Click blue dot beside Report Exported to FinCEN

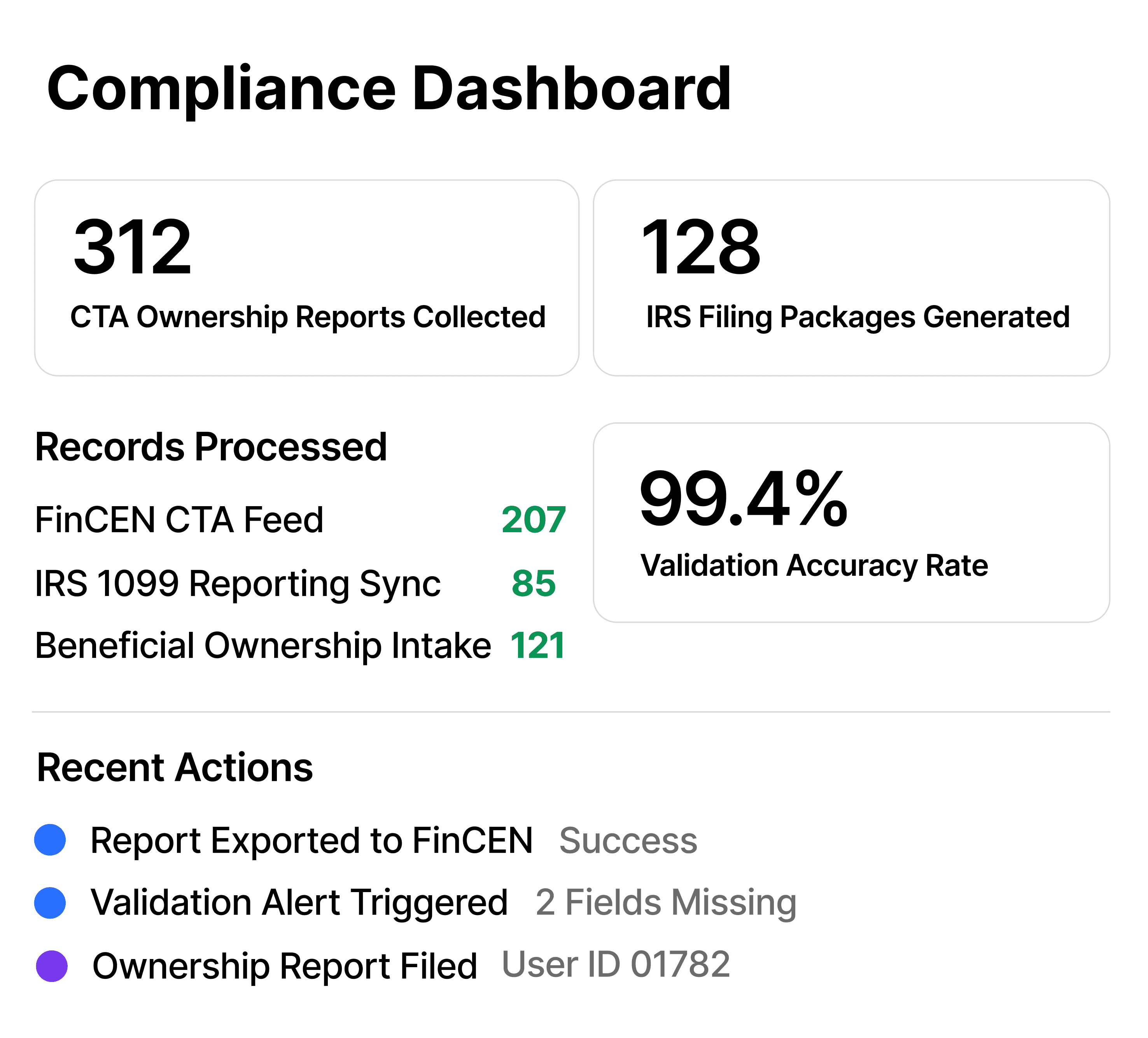click(50, 840)
